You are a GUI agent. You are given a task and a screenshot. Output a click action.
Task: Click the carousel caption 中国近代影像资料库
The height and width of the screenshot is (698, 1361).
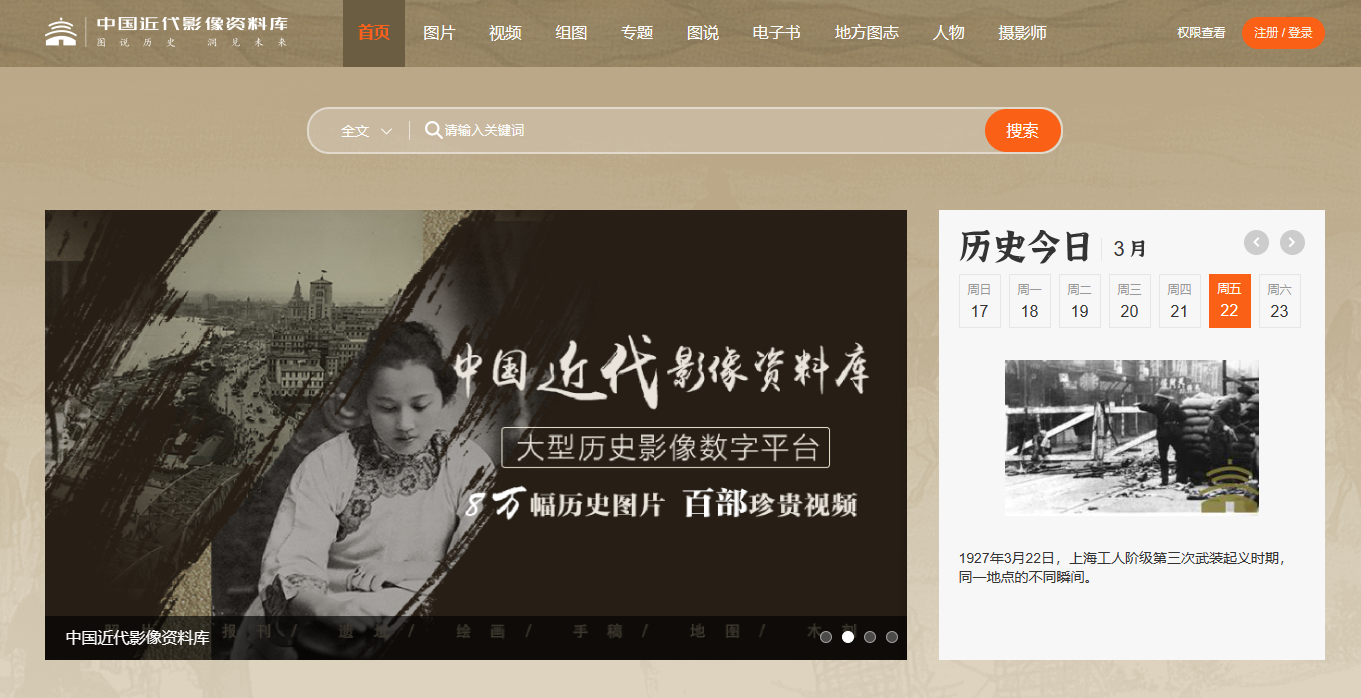pos(138,638)
